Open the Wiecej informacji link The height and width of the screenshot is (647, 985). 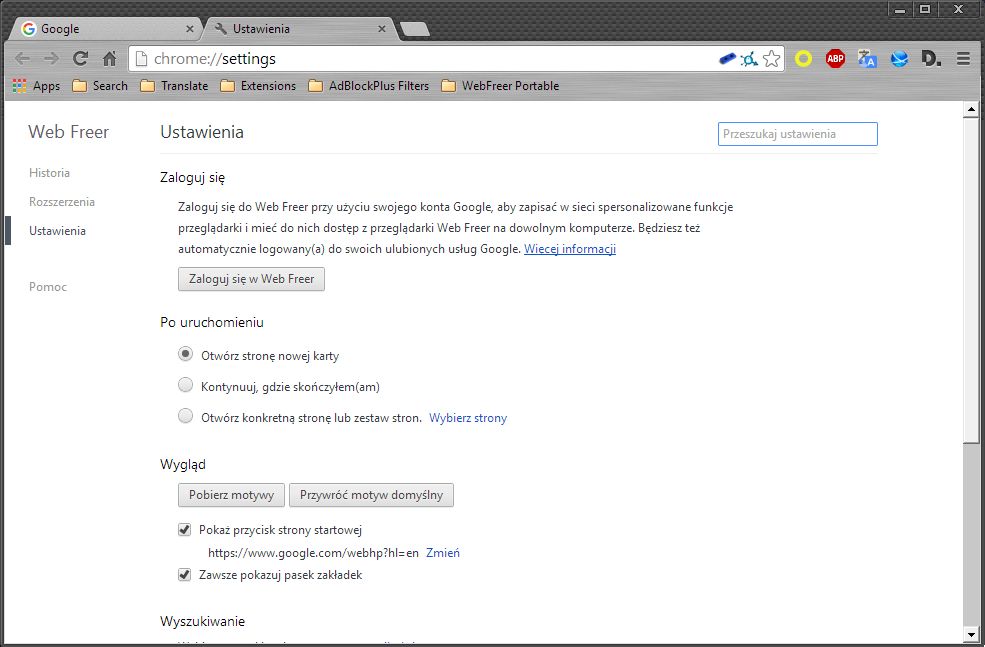569,248
